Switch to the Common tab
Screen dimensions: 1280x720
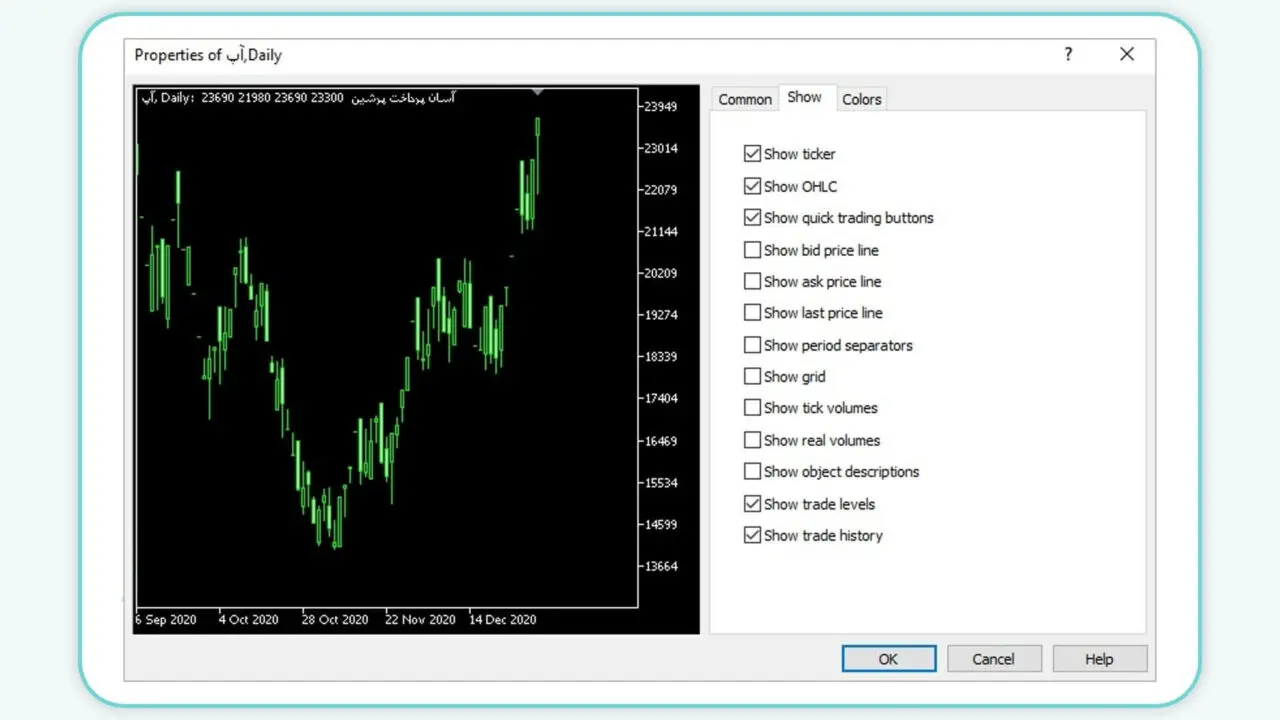744,99
